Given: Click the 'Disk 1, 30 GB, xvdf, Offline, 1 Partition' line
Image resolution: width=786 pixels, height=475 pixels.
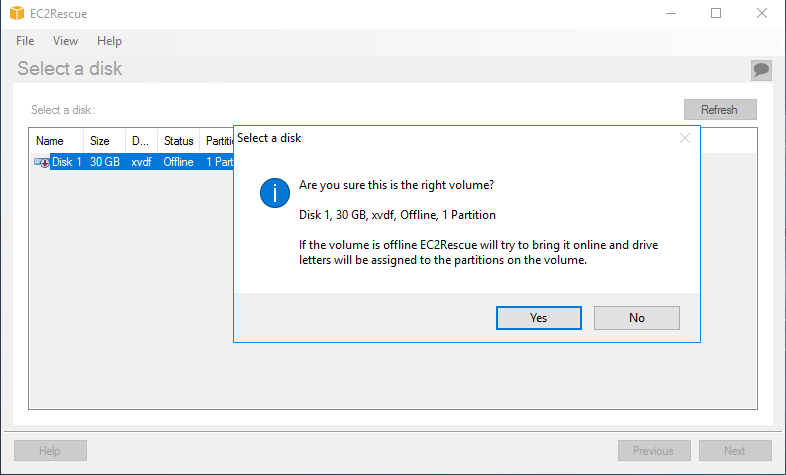Looking at the screenshot, I should tap(398, 215).
